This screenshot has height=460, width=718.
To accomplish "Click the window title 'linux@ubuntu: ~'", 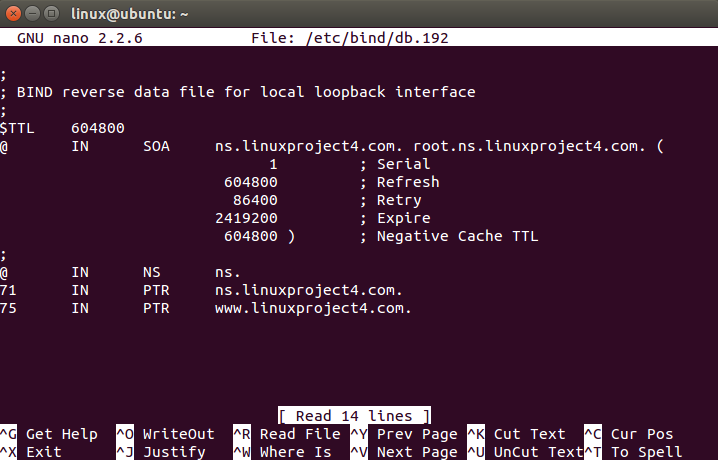I will pos(130,14).
